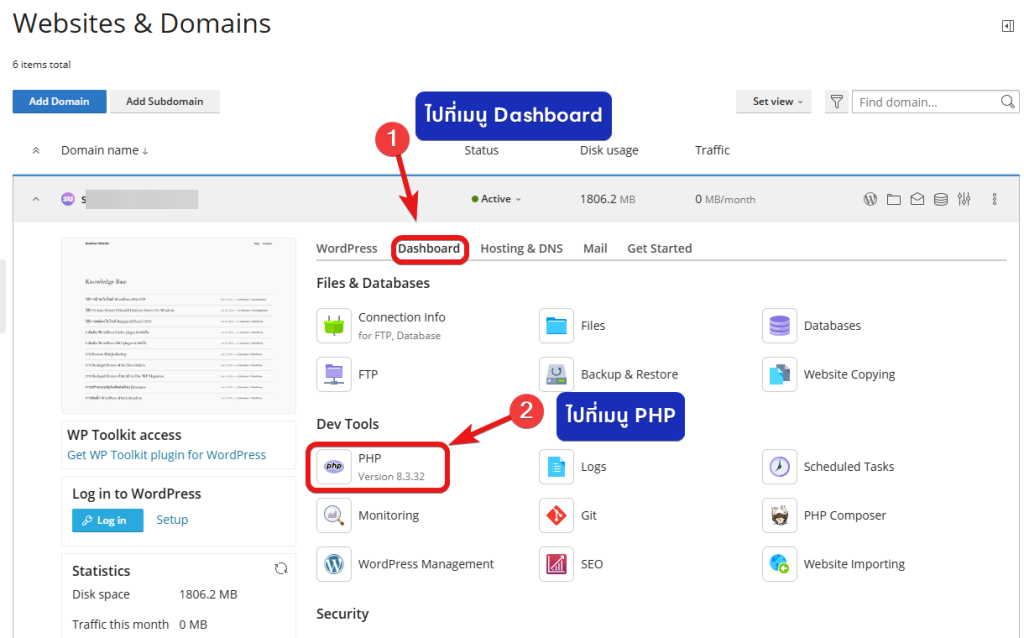Switch to the WordPress tab

coord(347,248)
